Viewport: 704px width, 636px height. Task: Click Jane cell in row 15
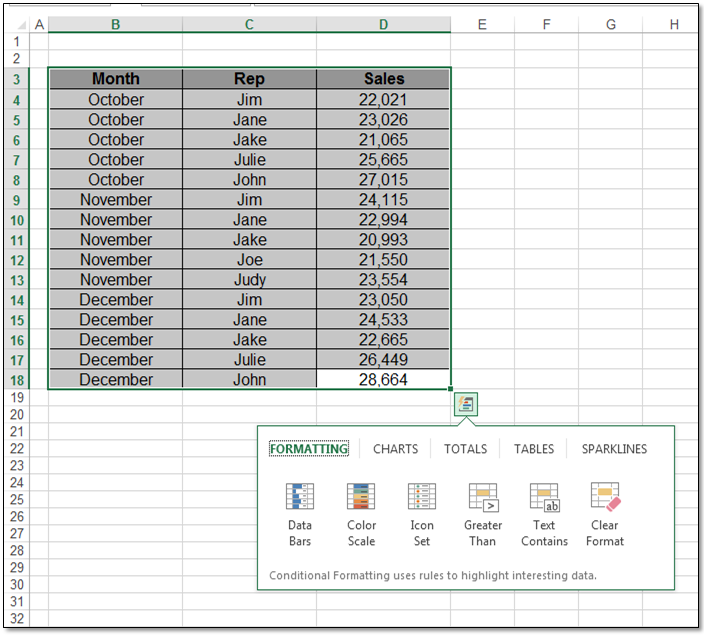tap(249, 319)
